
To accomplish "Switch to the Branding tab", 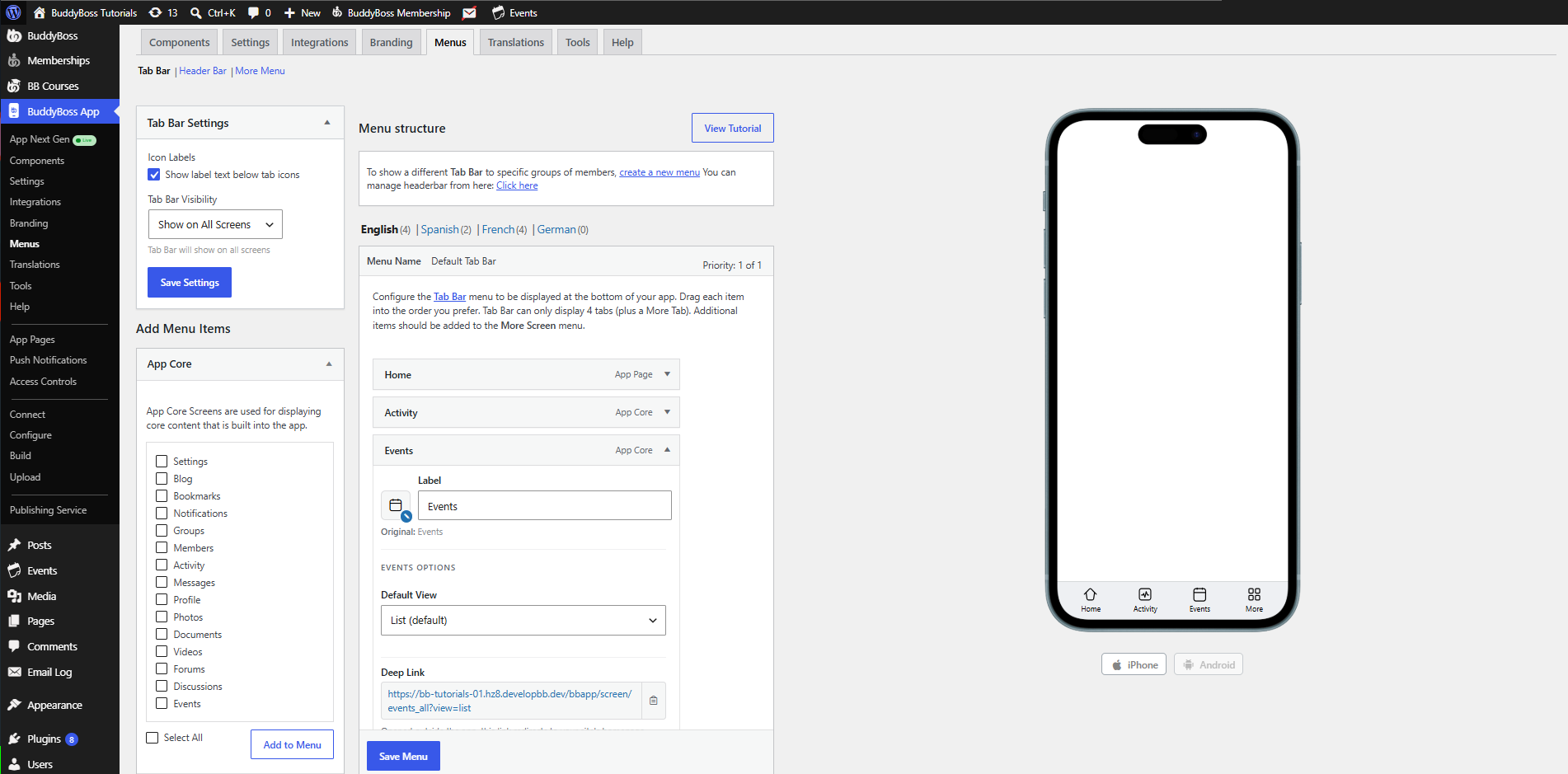I will click(391, 42).
